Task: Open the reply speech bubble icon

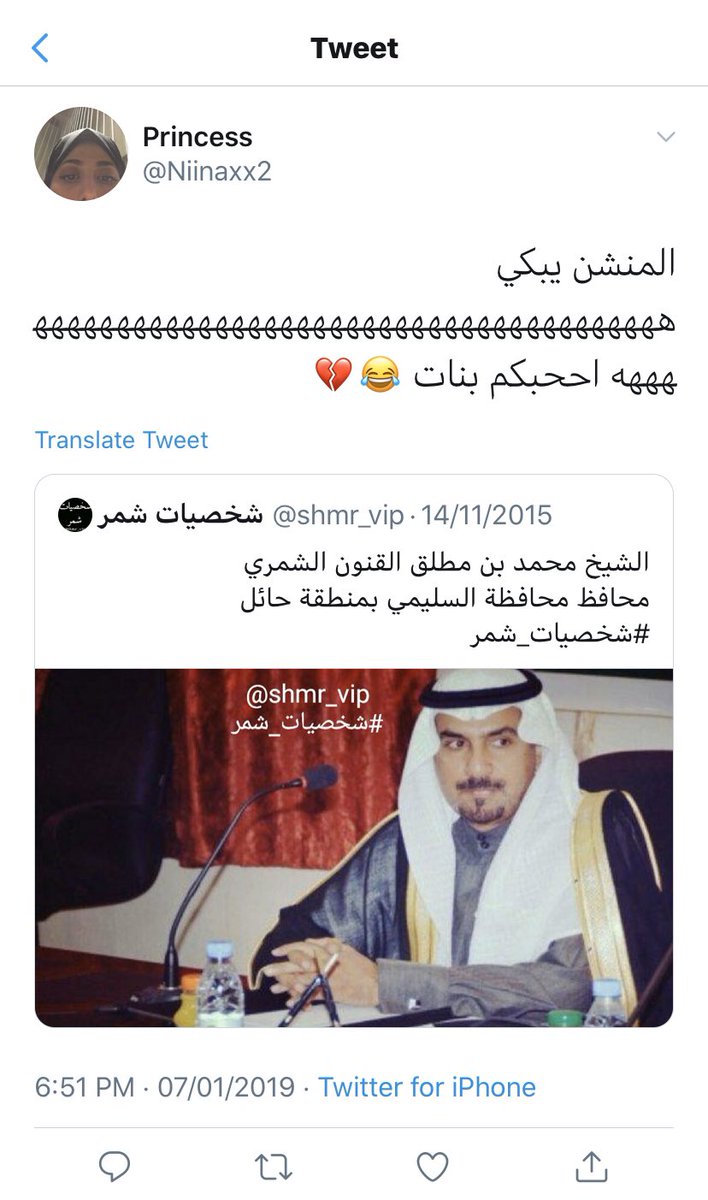Action: [x=115, y=1166]
